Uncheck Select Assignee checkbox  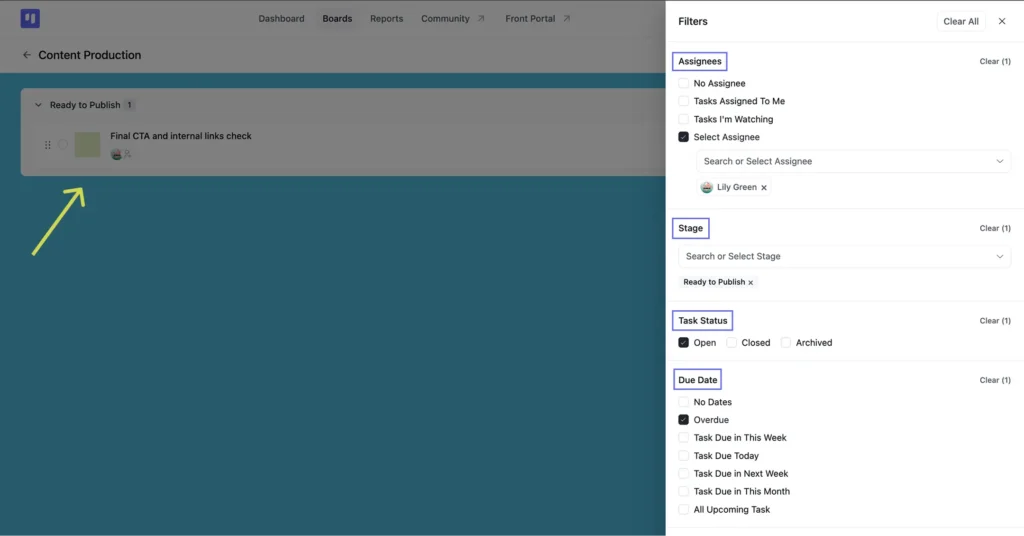[x=683, y=137]
